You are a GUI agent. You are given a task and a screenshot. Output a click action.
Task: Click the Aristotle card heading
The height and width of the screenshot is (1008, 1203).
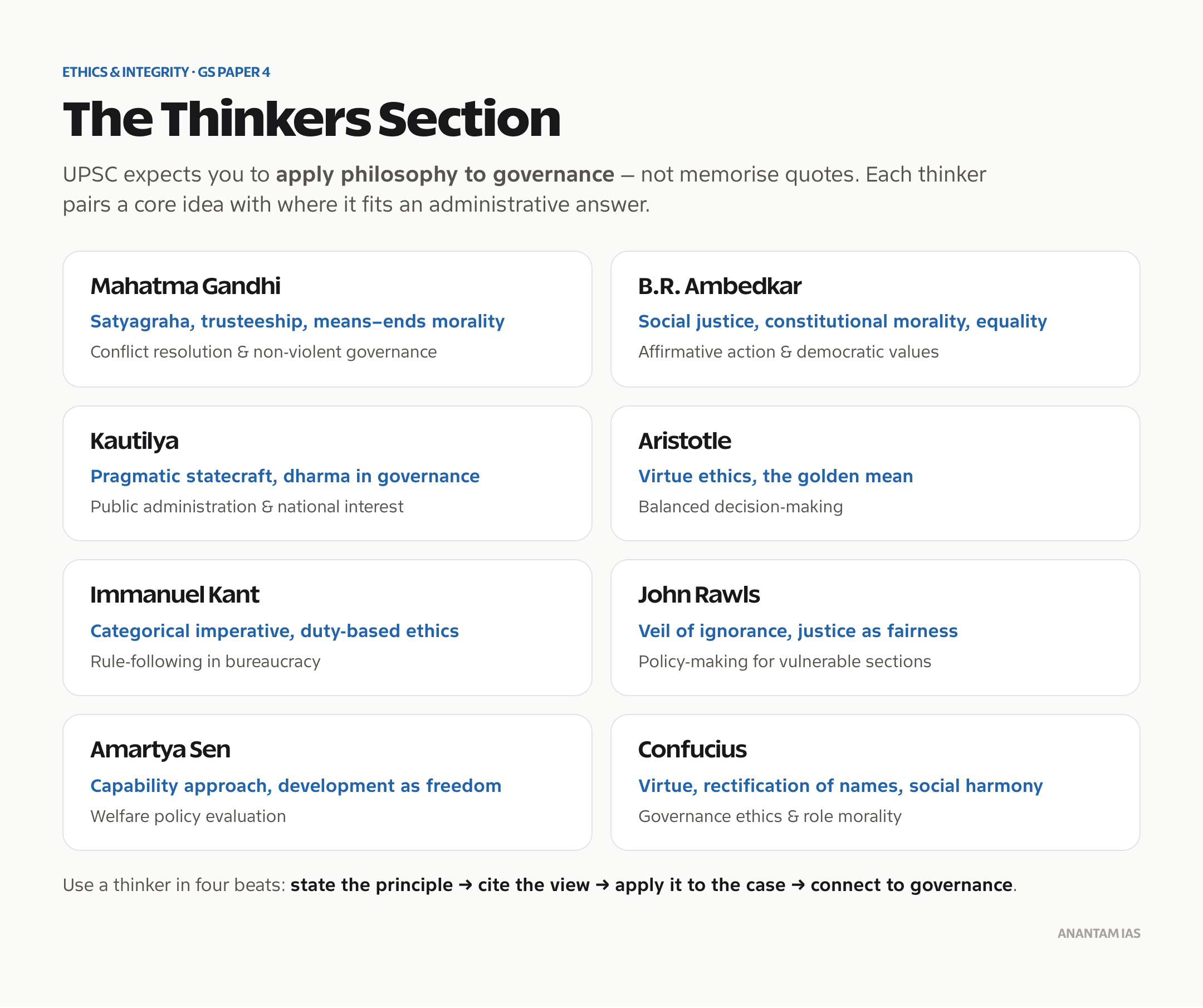[684, 441]
